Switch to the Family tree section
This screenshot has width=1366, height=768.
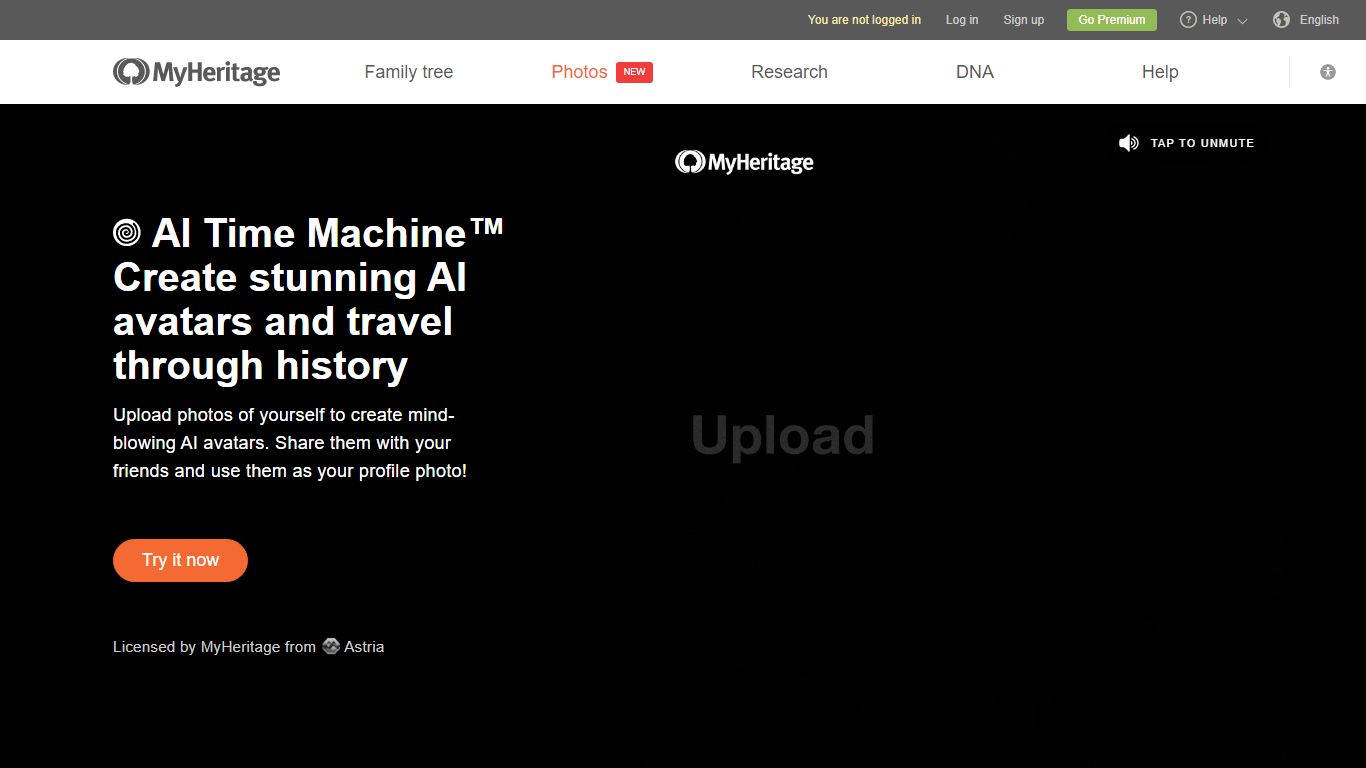point(408,71)
